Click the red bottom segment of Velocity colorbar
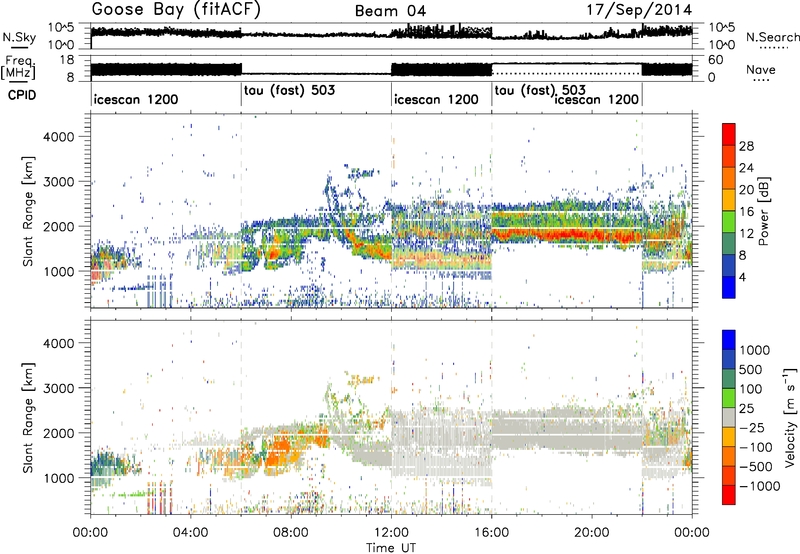The image size is (800, 554). coord(729,495)
